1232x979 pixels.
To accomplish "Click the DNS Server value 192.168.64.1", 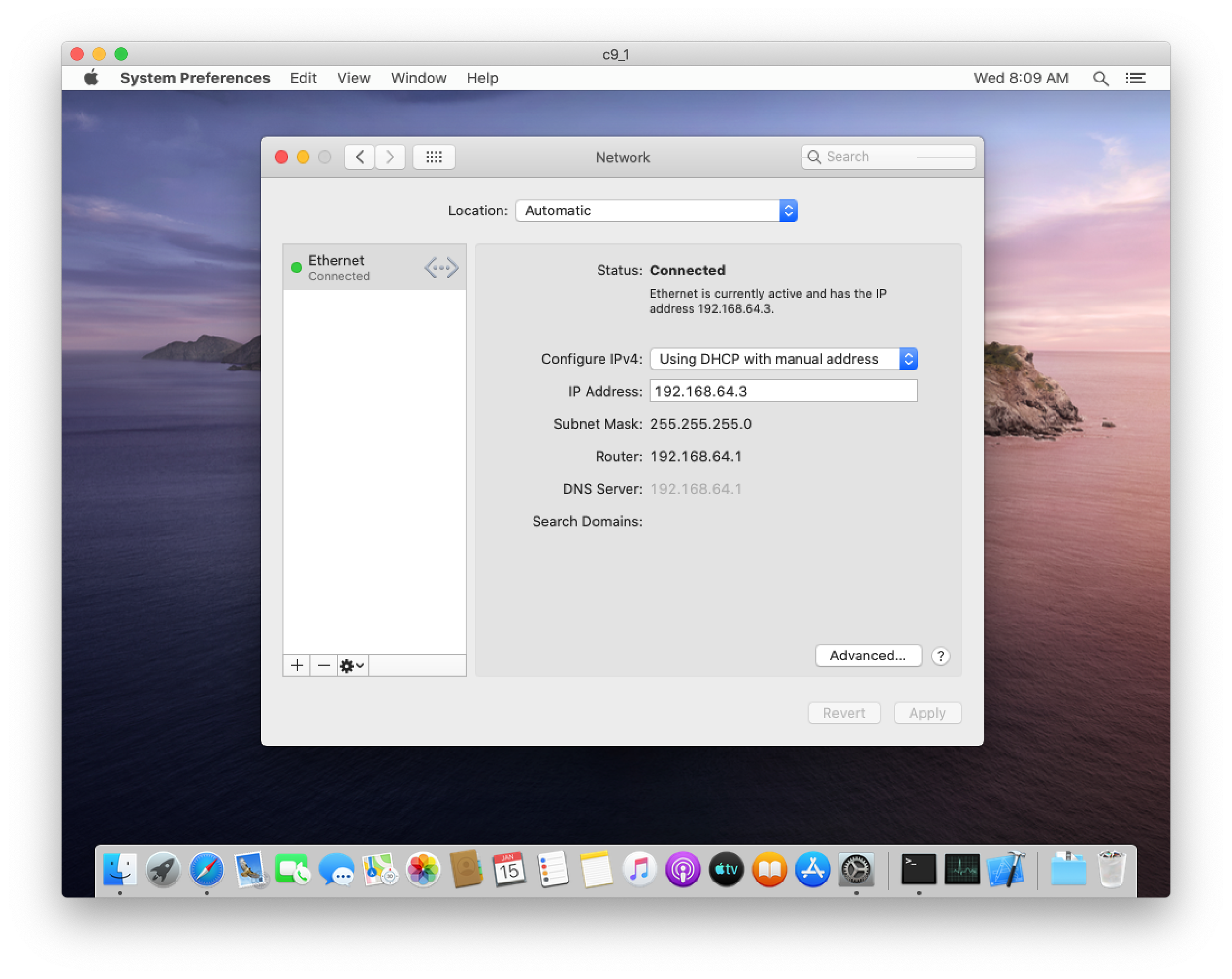I will coord(695,488).
